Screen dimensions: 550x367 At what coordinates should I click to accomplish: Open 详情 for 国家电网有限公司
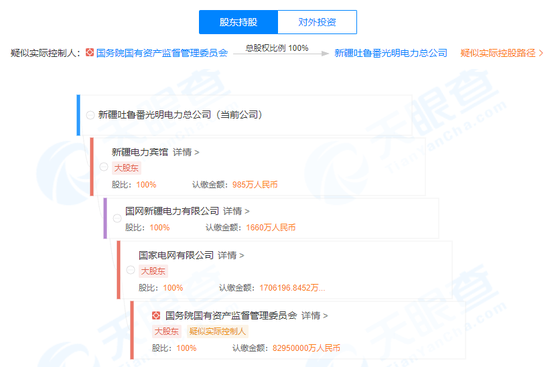231,255
